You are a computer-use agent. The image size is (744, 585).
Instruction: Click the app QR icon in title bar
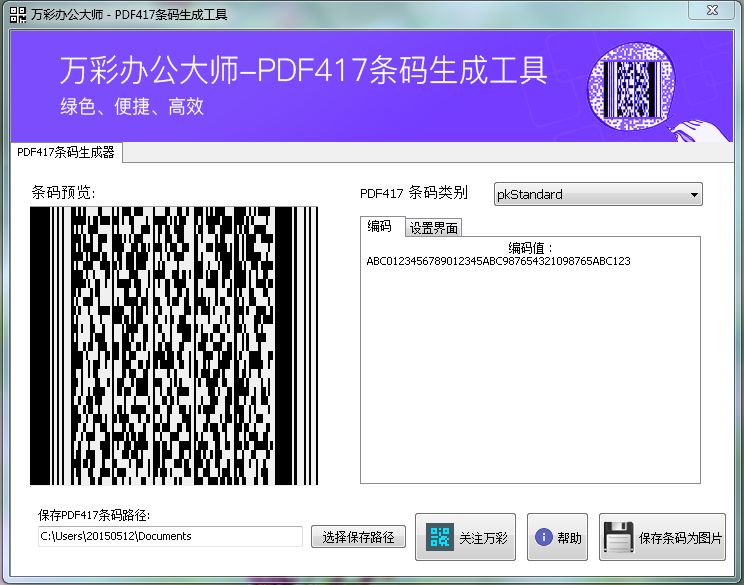point(16,14)
